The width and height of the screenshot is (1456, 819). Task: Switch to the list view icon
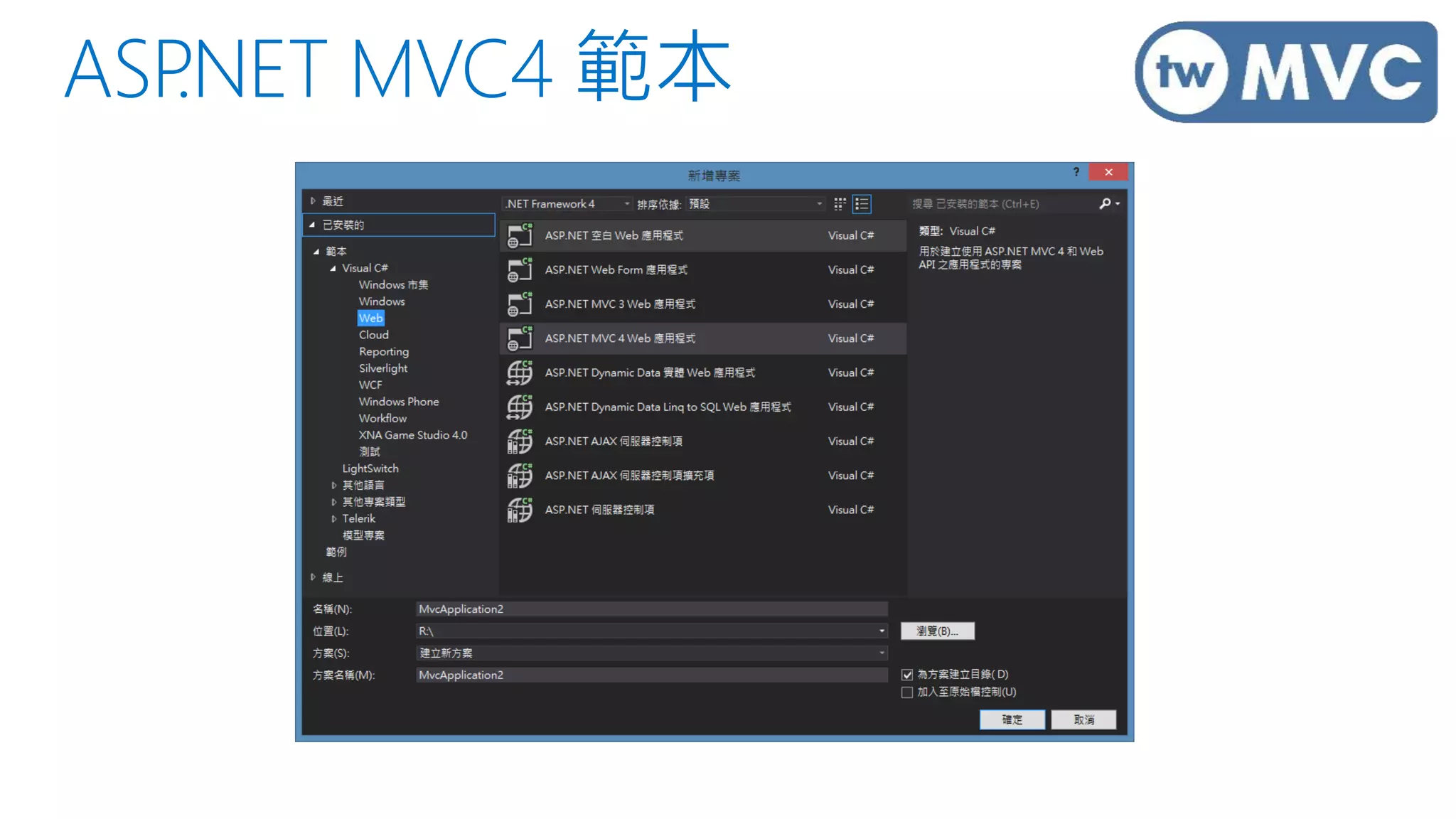[862, 204]
